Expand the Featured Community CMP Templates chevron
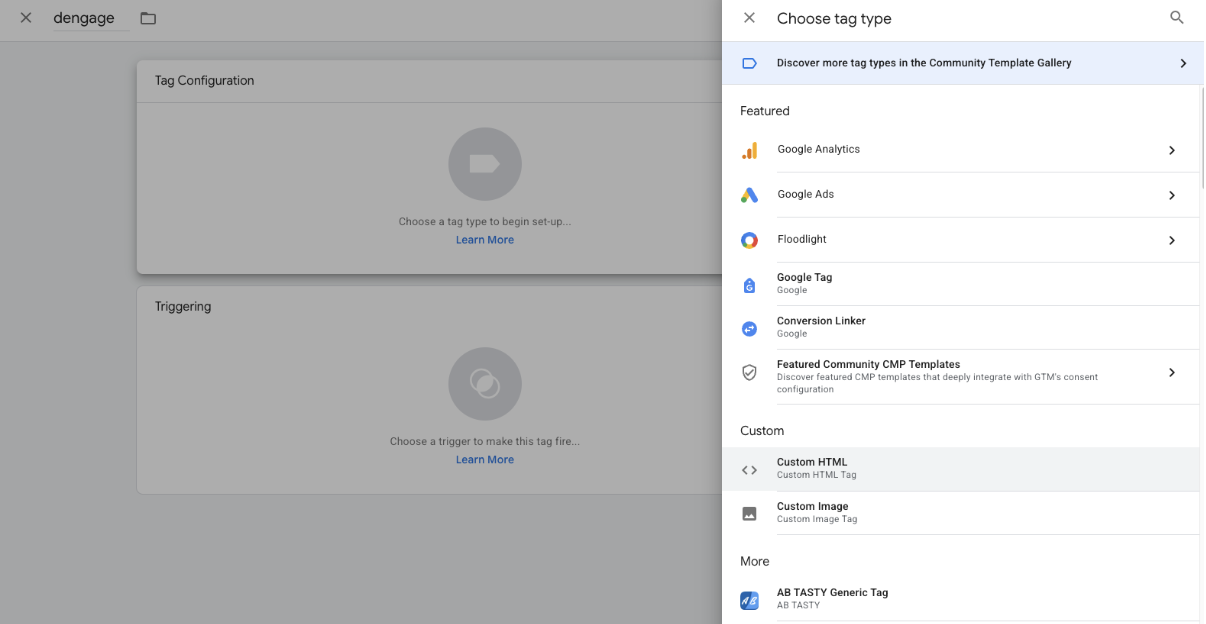 pyautogui.click(x=1172, y=372)
